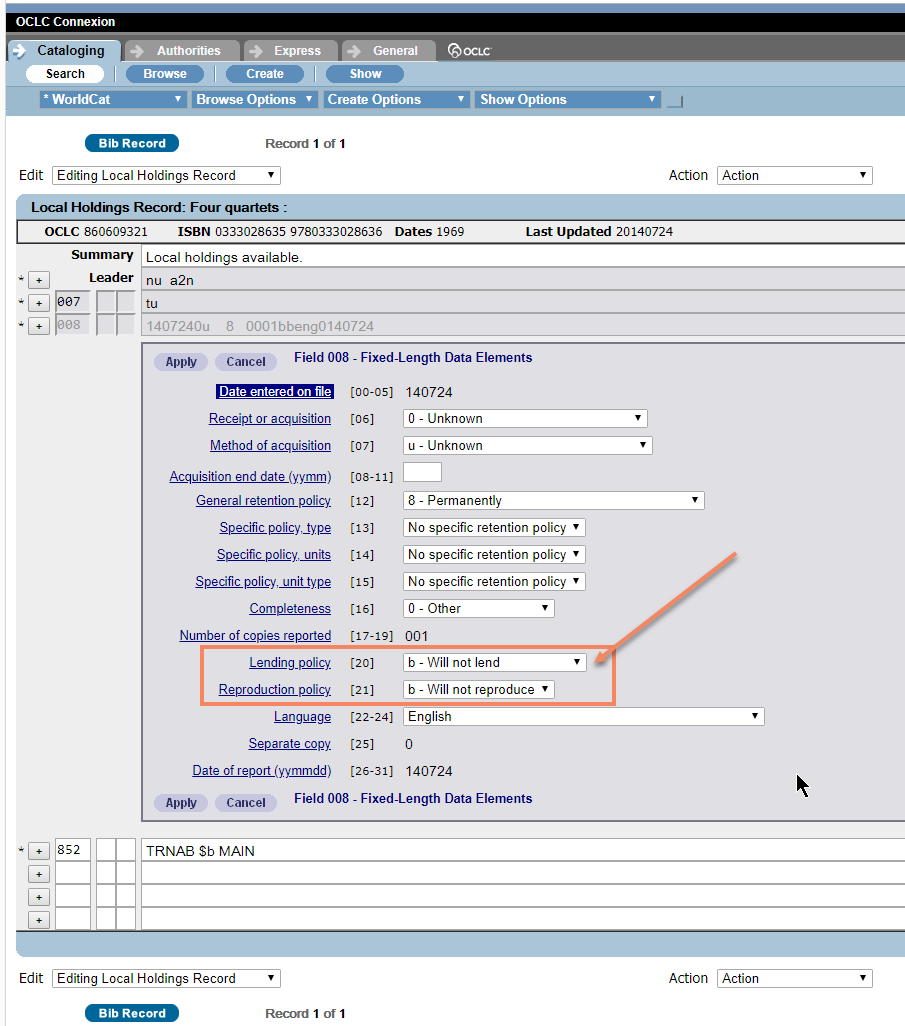Open the Completeness help link

290,609
